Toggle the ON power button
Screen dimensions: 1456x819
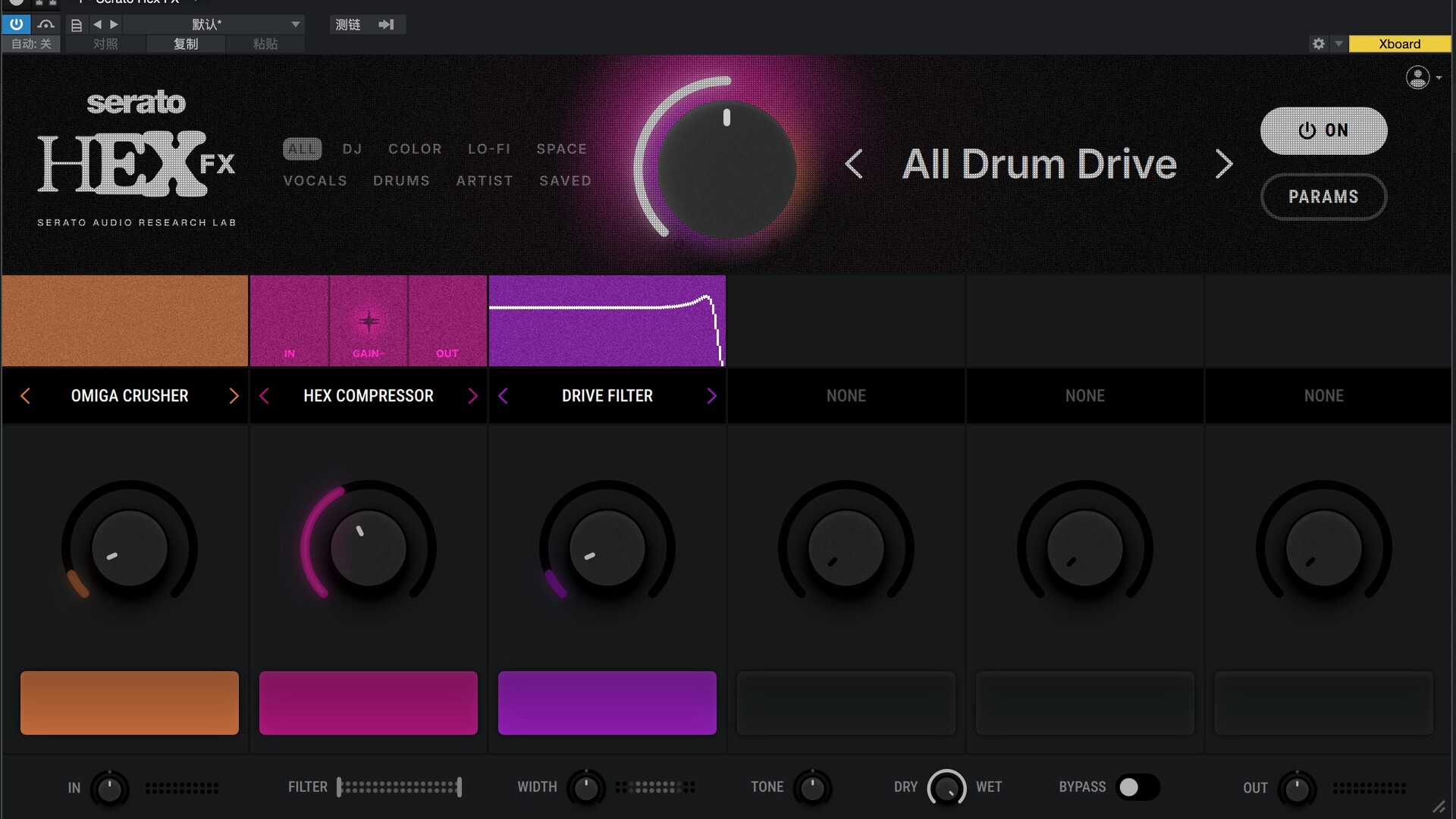(x=1323, y=130)
